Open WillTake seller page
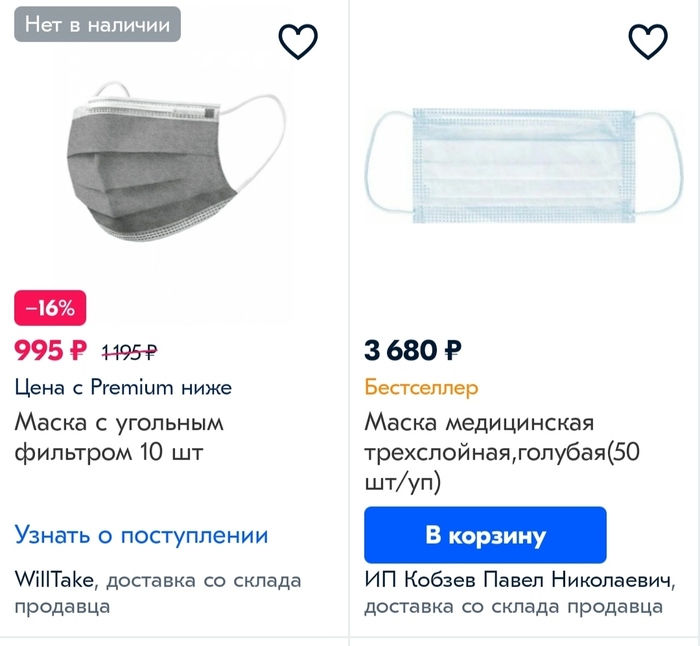This screenshot has width=700, height=646. 54,580
